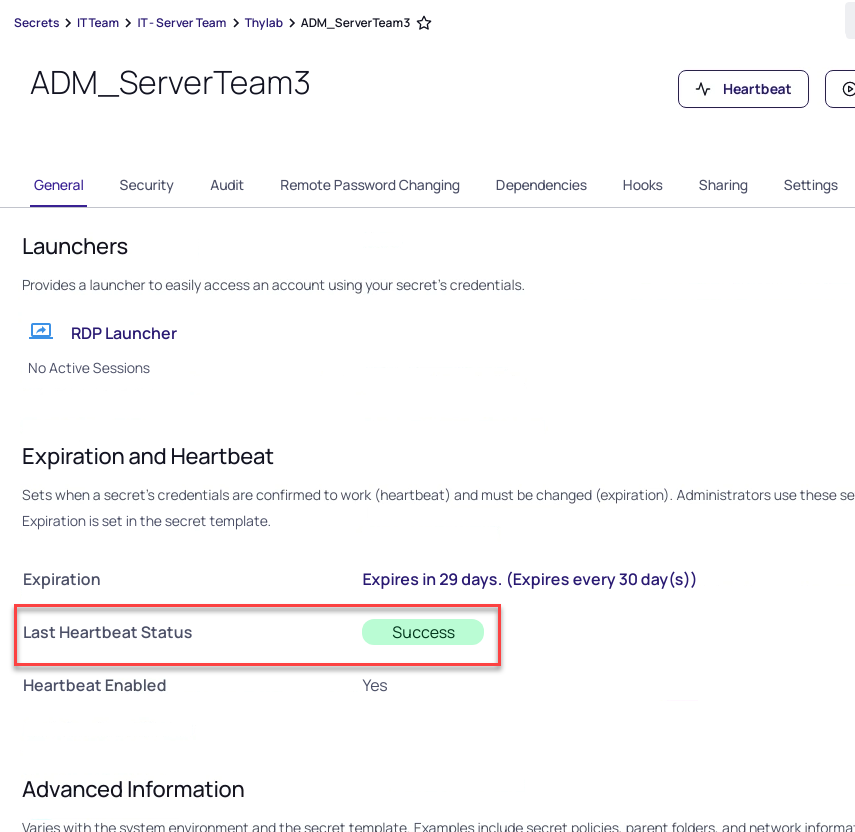The image size is (855, 832).
Task: Switch to the Settings tab
Action: pyautogui.click(x=810, y=185)
